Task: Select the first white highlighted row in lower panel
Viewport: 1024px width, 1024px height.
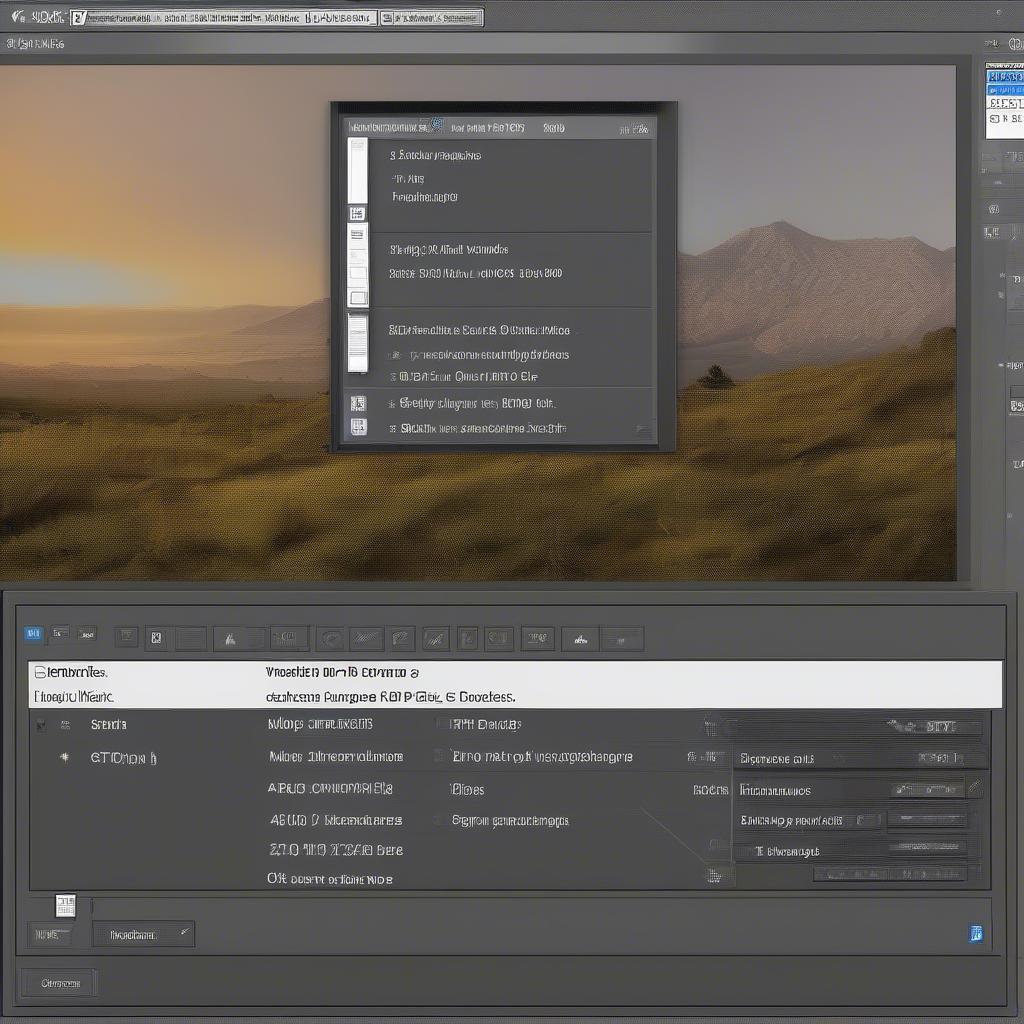Action: coord(515,672)
